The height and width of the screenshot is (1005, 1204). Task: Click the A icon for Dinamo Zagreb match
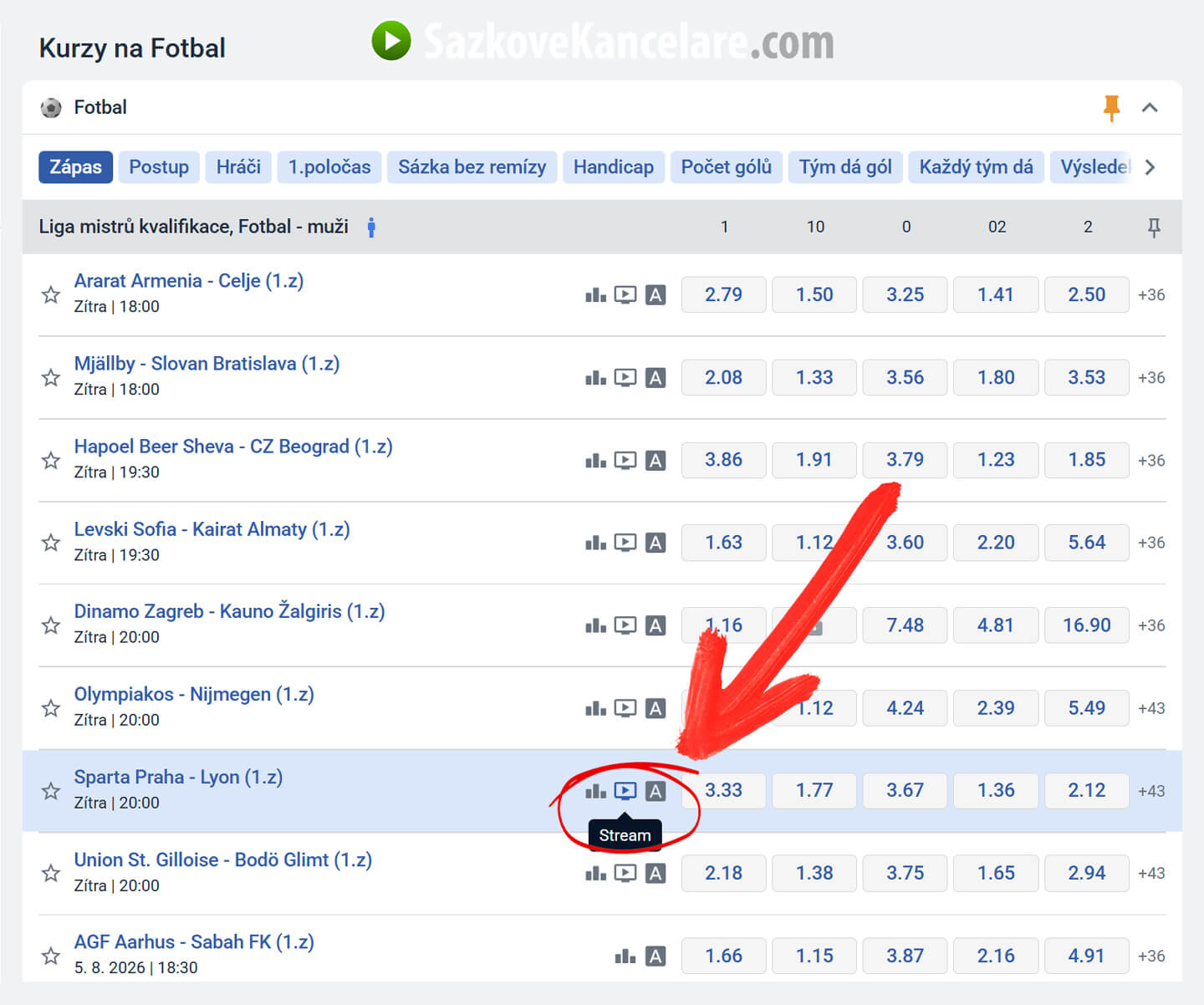[x=656, y=625]
